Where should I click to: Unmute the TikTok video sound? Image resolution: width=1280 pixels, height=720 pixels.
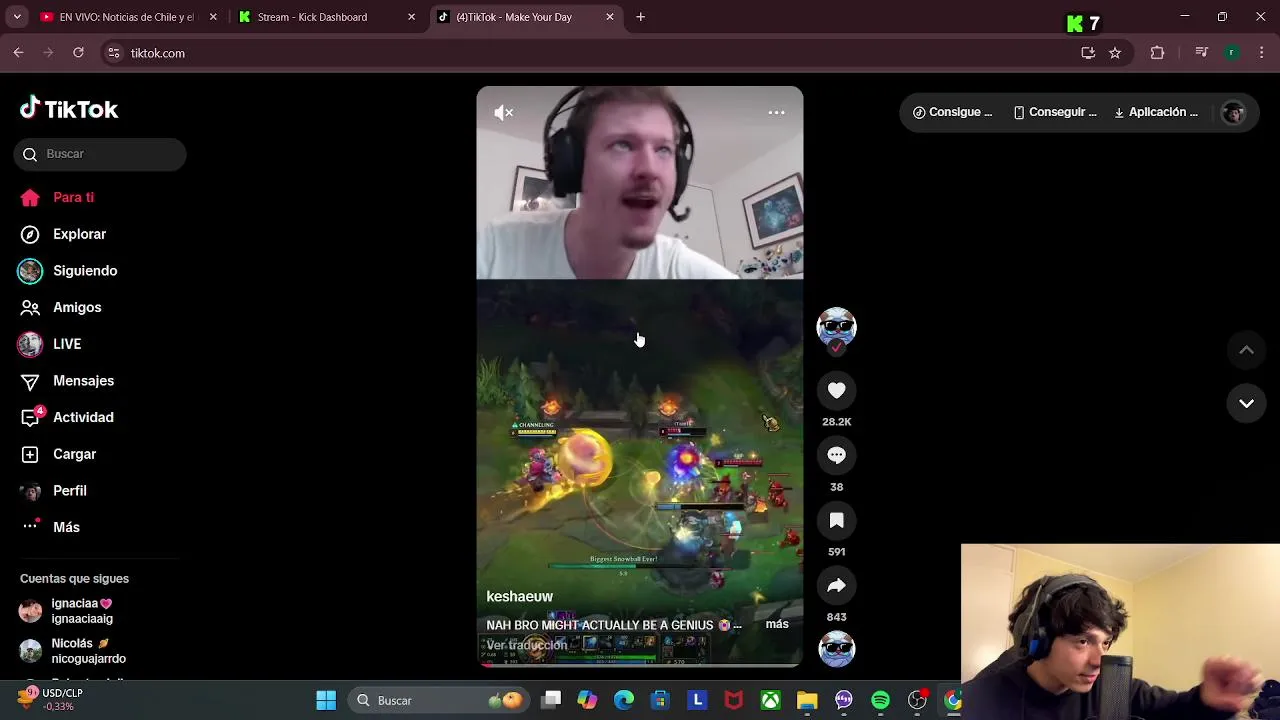click(x=504, y=113)
